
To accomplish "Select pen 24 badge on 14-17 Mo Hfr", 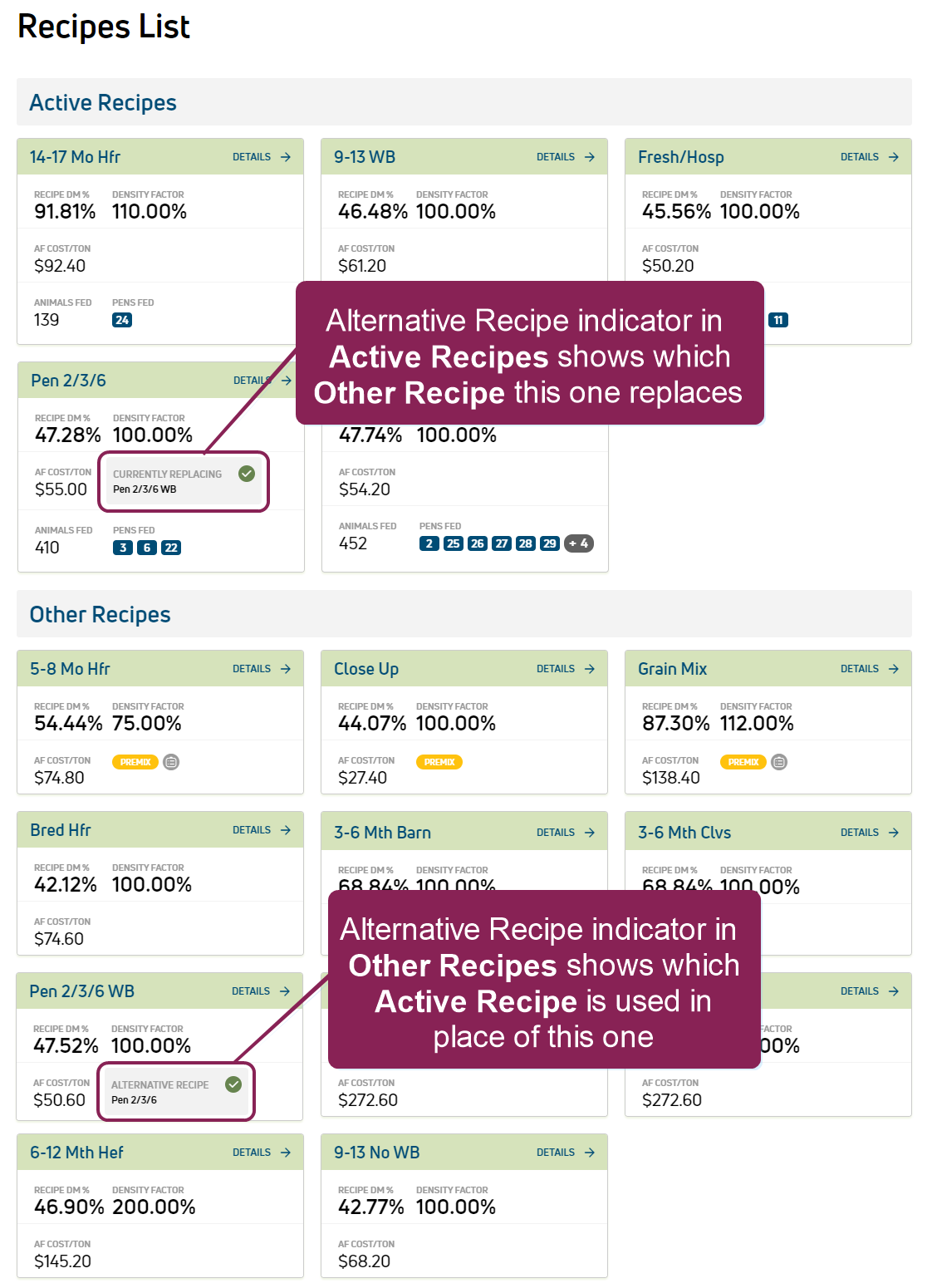I will (x=122, y=320).
